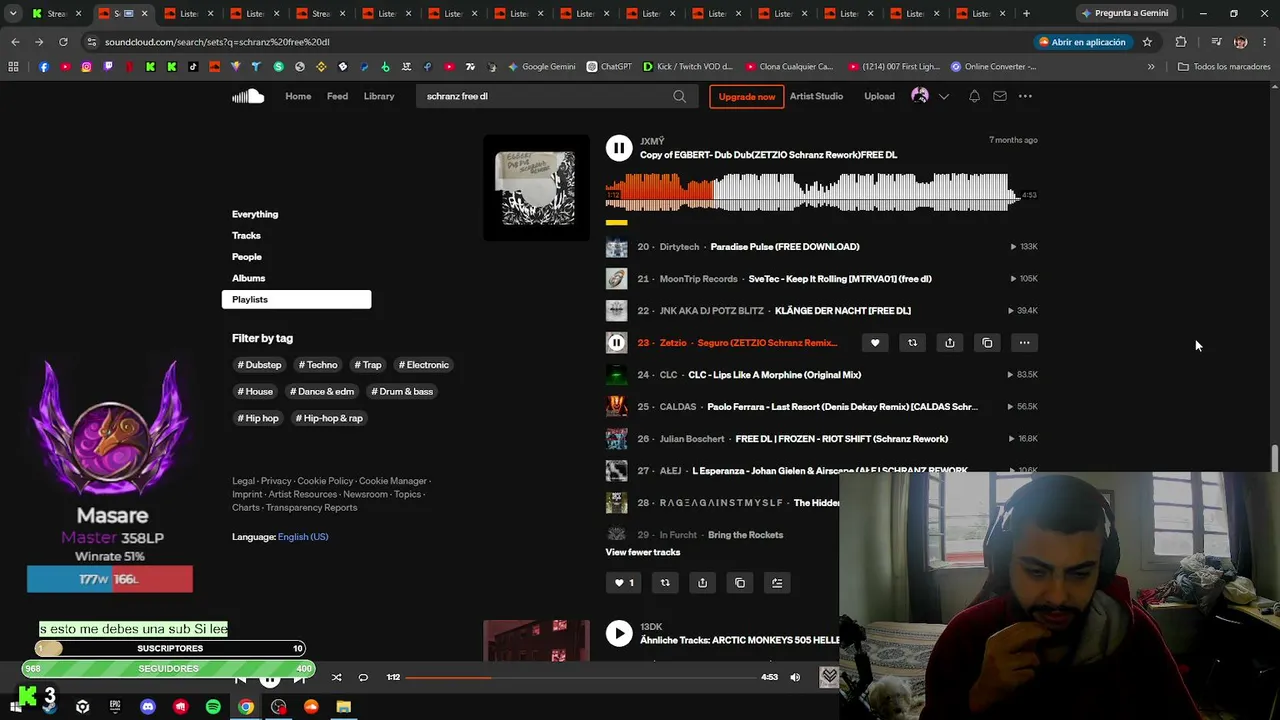Image resolution: width=1280 pixels, height=720 pixels.
Task: Open Chrome three-dot menu
Action: 1264,42
